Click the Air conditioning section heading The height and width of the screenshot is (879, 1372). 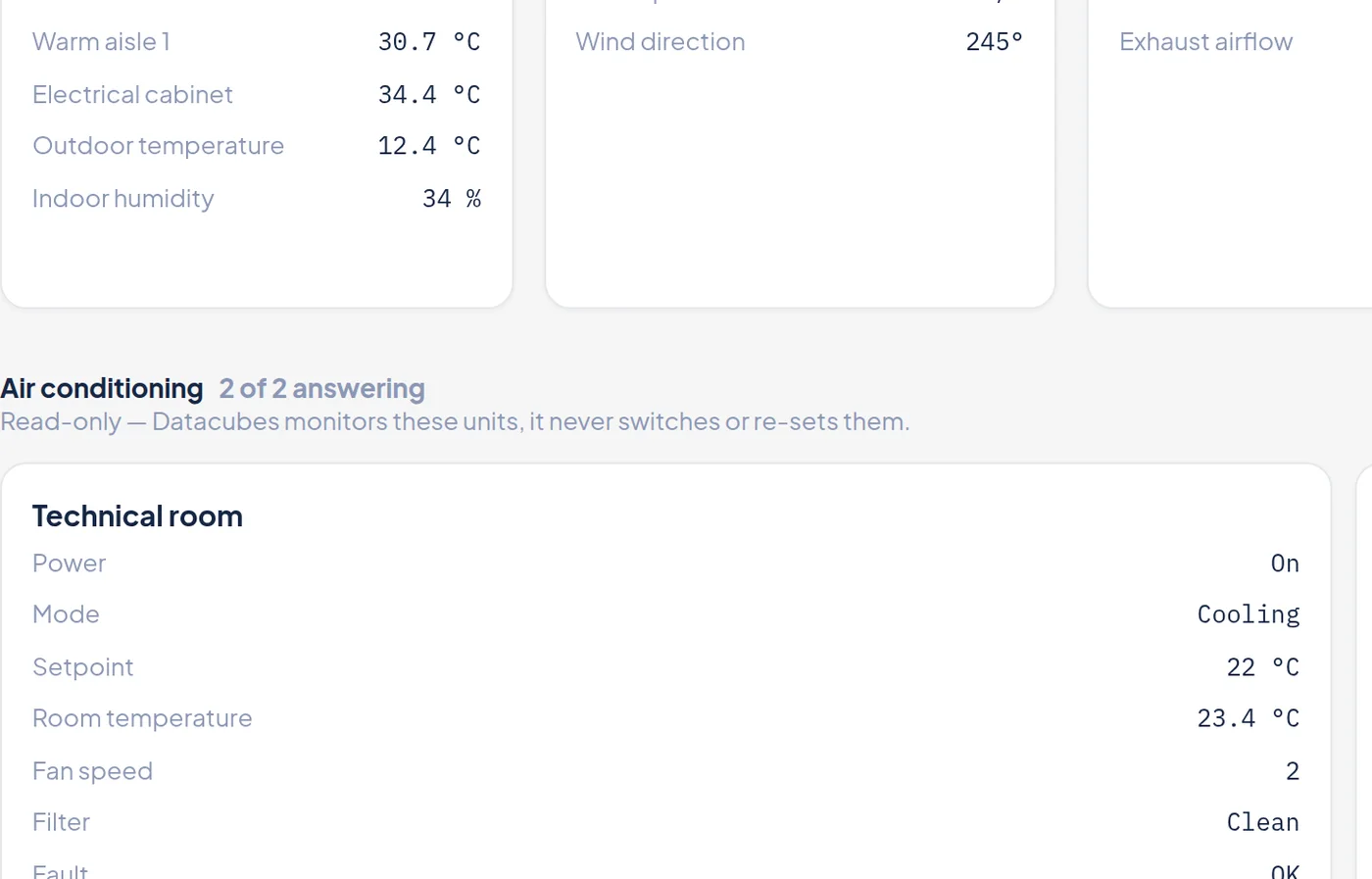102,389
